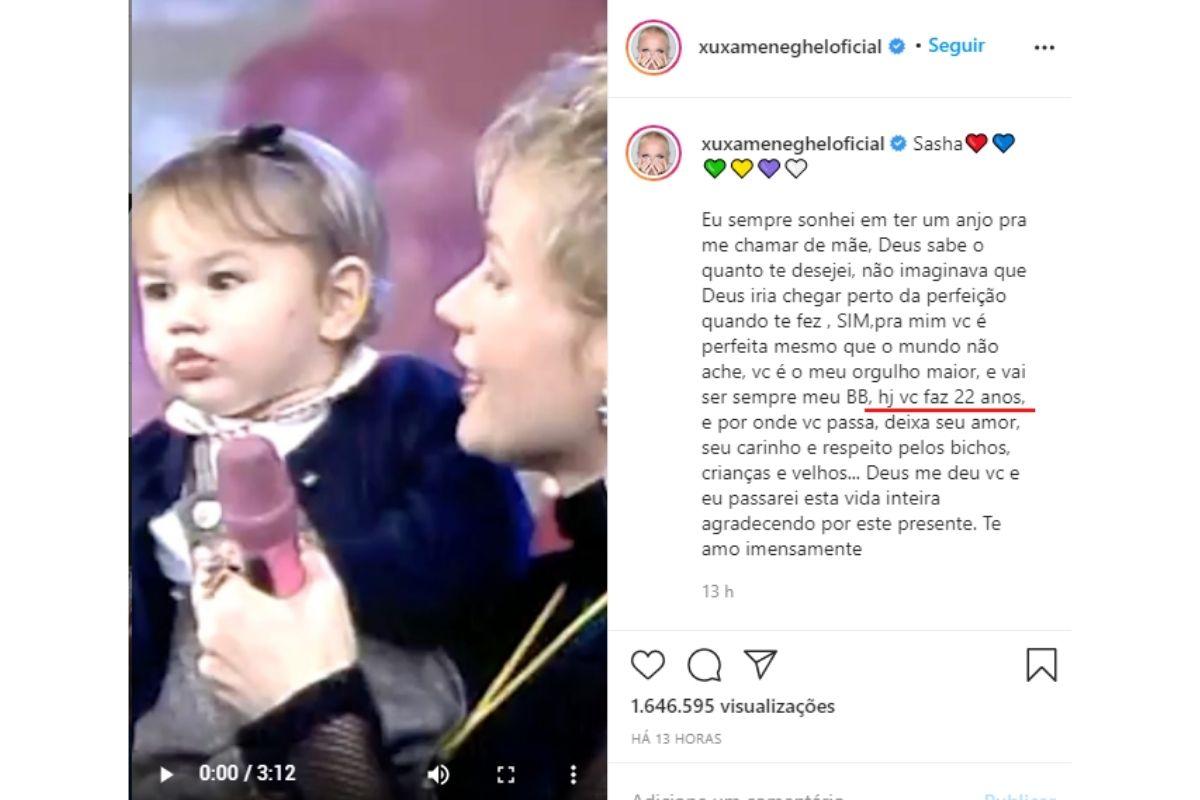This screenshot has width=1200, height=800.
Task: Focus the add comment input field
Action: point(800,796)
